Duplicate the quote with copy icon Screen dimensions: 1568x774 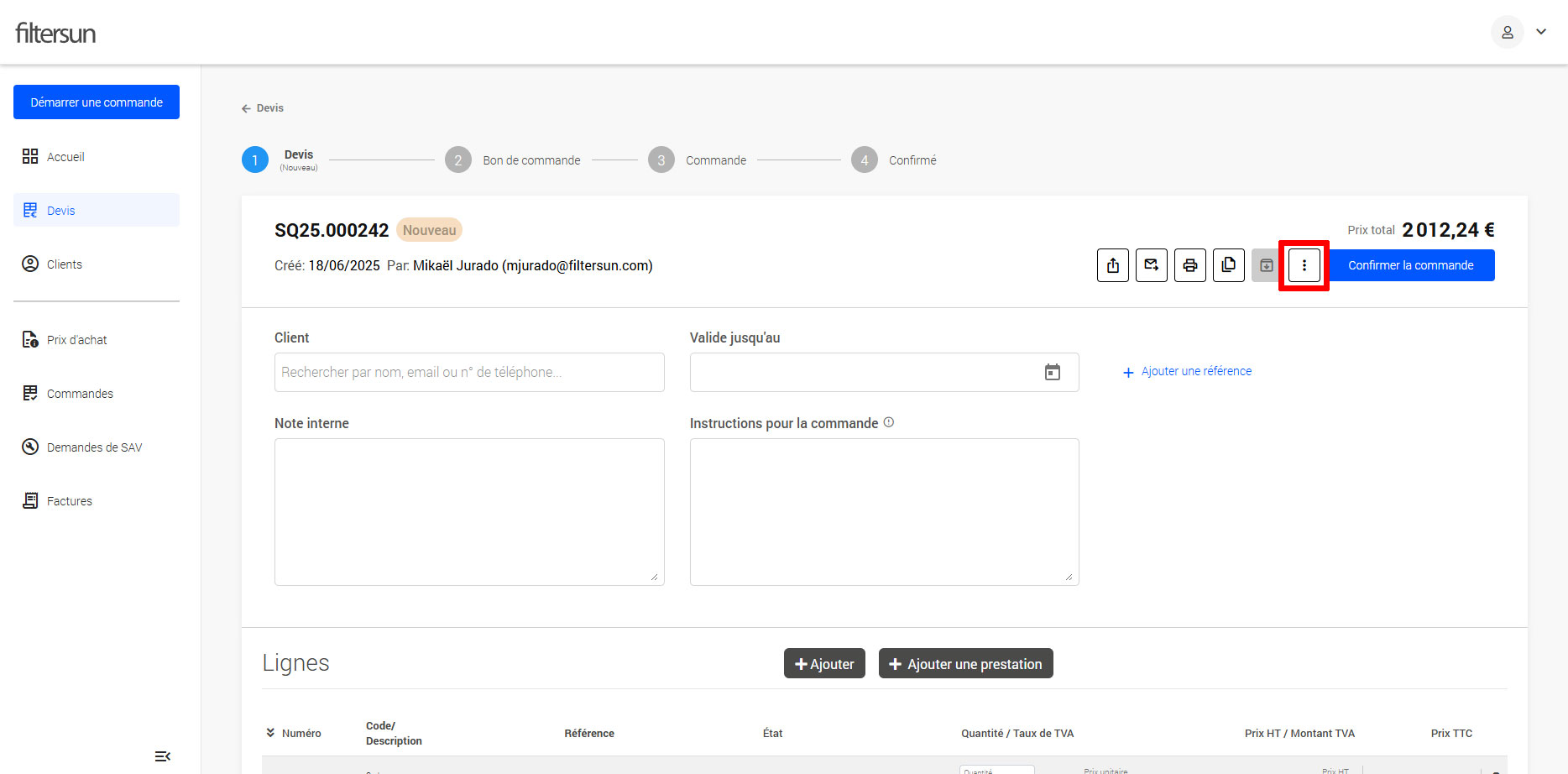click(1228, 265)
